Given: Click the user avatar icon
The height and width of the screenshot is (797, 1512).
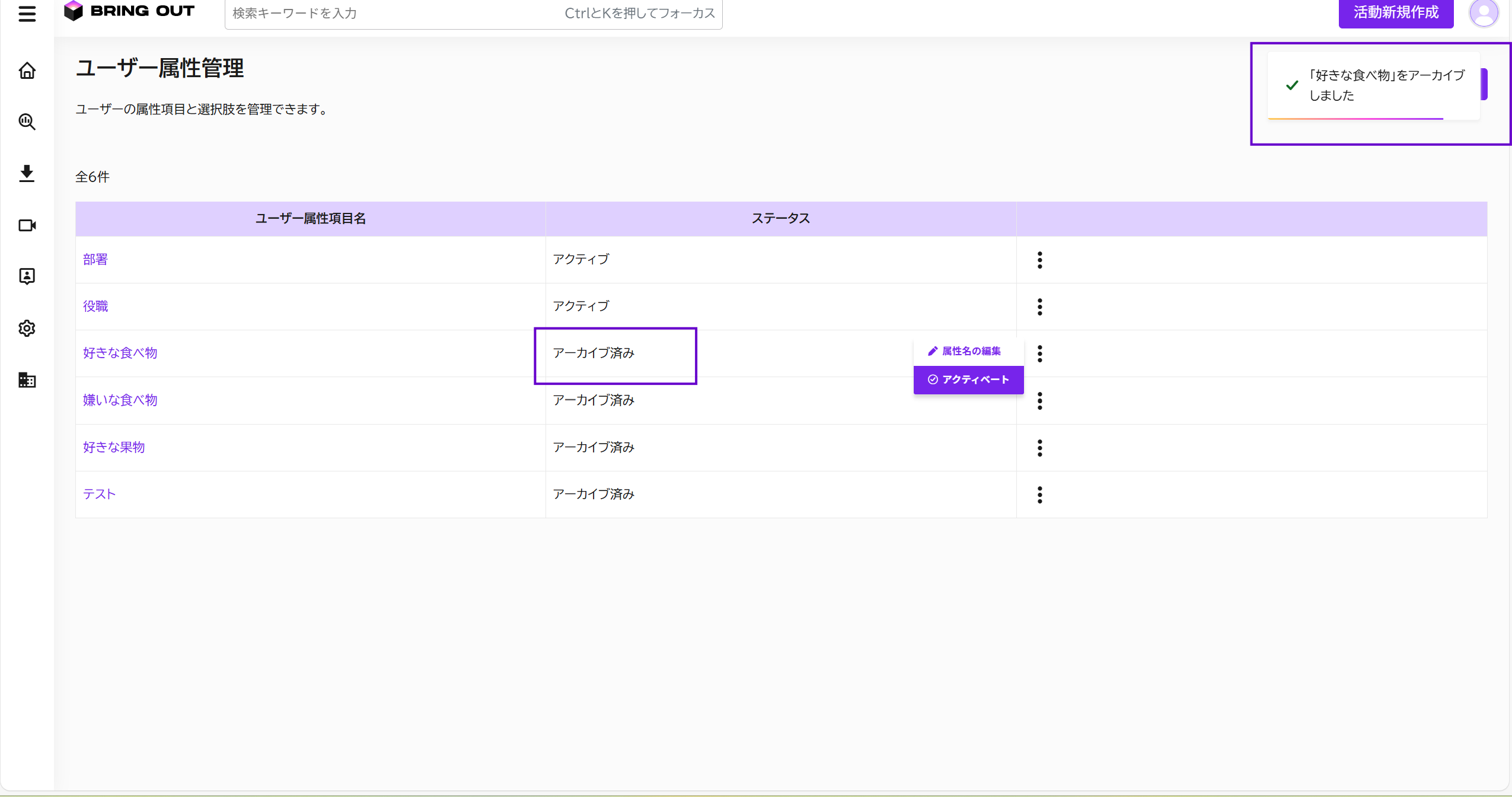Looking at the screenshot, I should [1483, 13].
